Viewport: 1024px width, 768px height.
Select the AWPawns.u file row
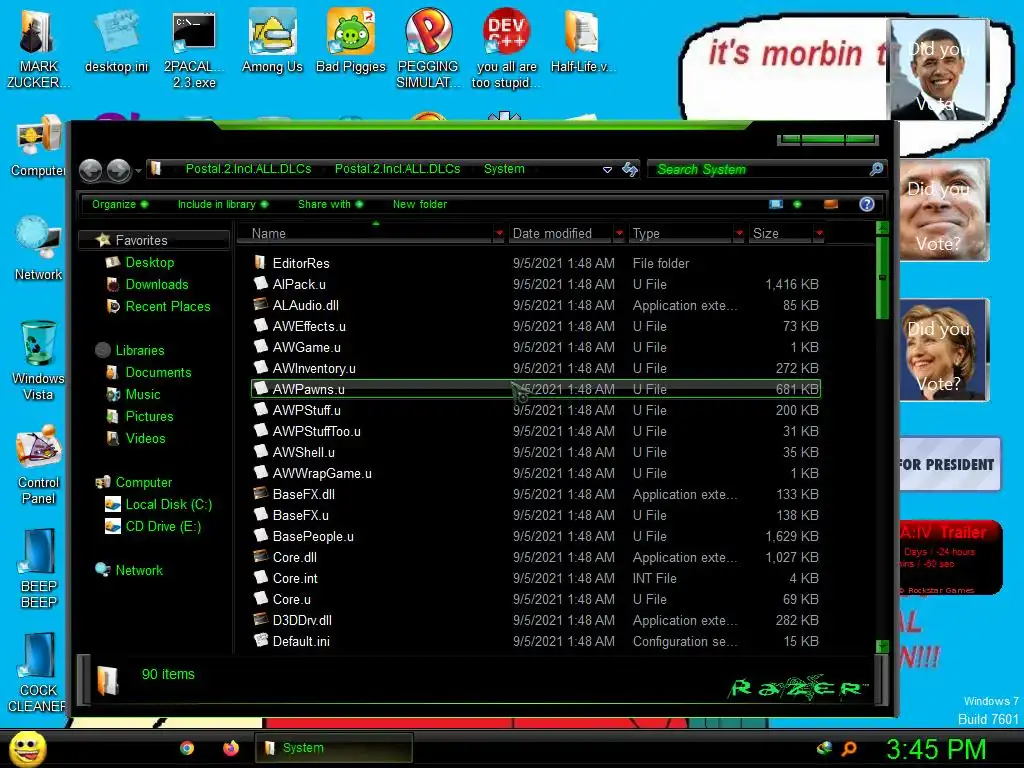pos(536,389)
